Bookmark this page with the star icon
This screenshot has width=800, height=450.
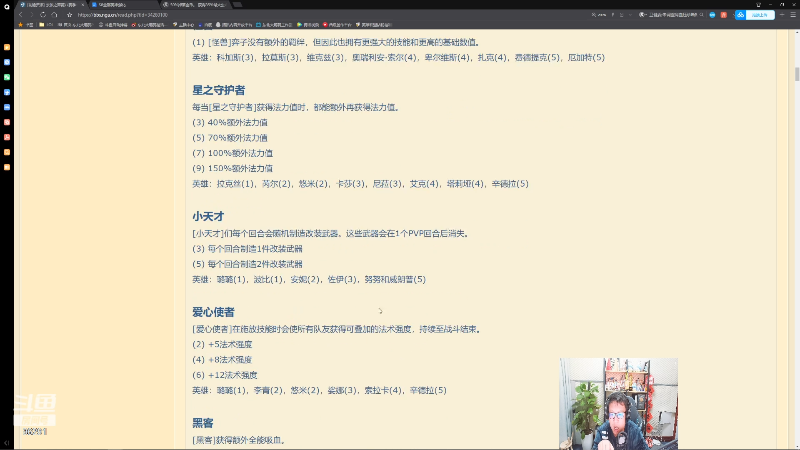click(x=69, y=15)
